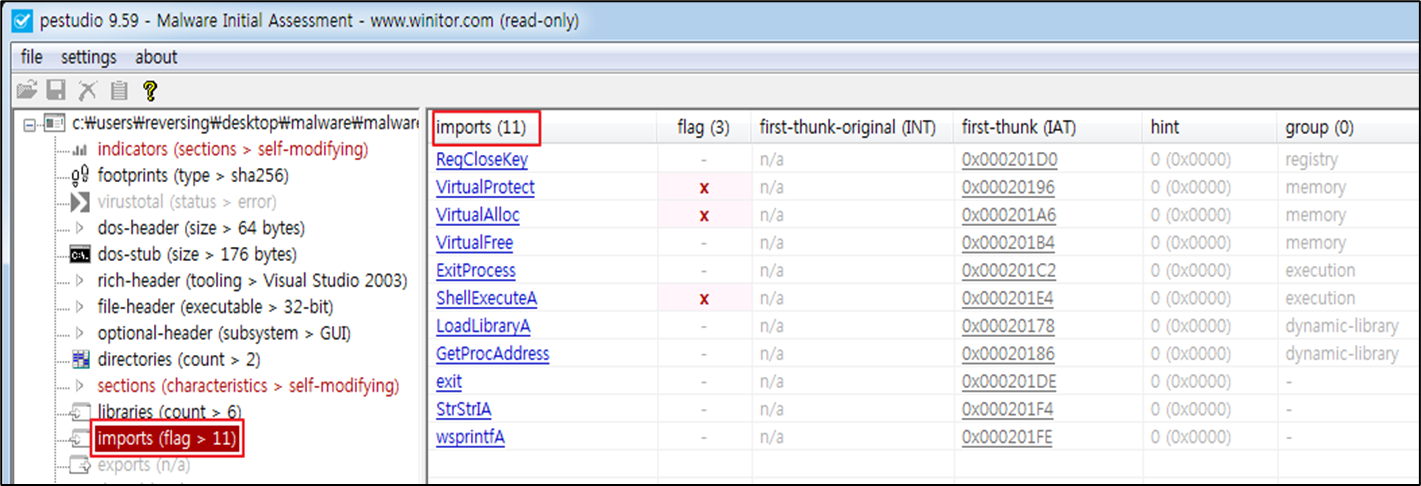The image size is (1421, 486).
Task: Click the copy/clipboard toolbar icon
Action: point(119,91)
